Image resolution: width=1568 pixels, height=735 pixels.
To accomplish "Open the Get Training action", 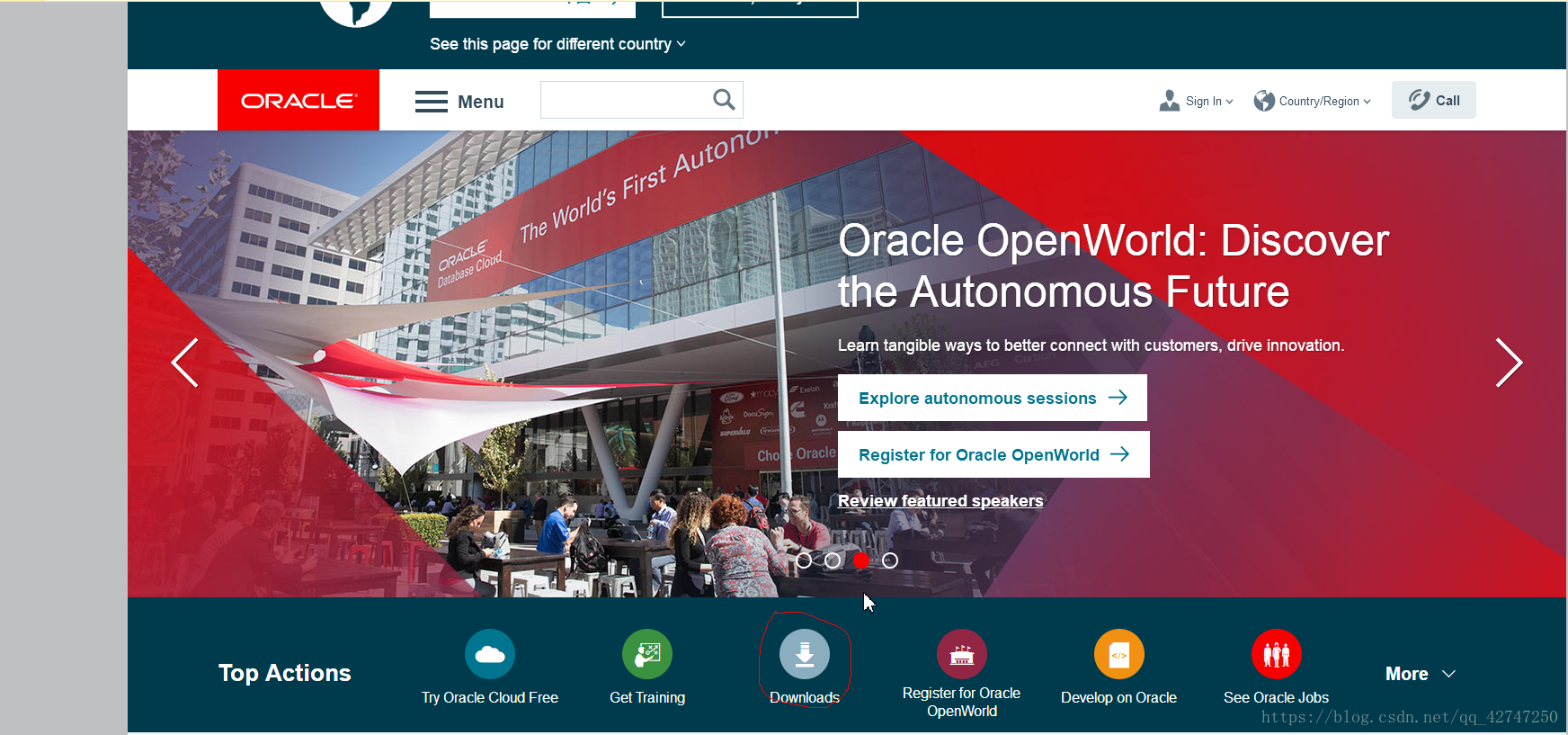I will point(647,667).
